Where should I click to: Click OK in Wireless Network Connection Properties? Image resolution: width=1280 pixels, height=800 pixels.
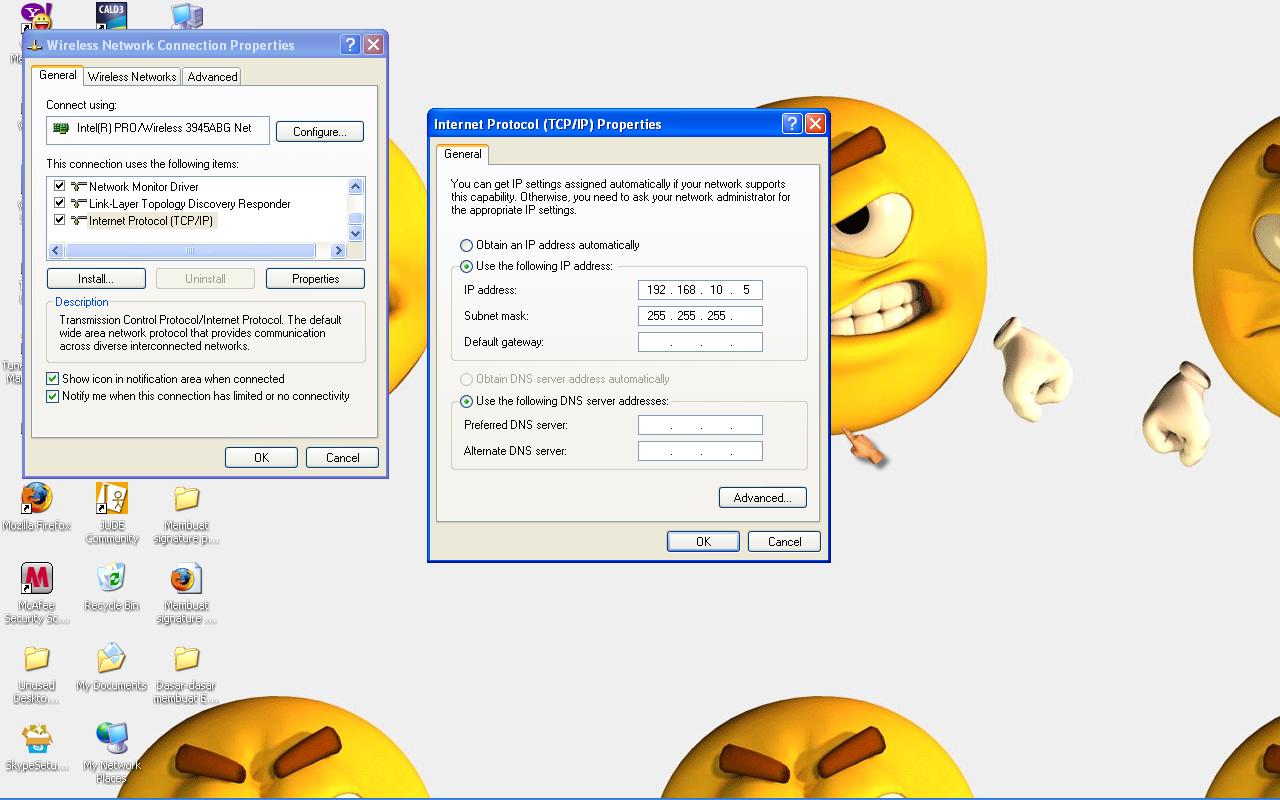coord(261,458)
